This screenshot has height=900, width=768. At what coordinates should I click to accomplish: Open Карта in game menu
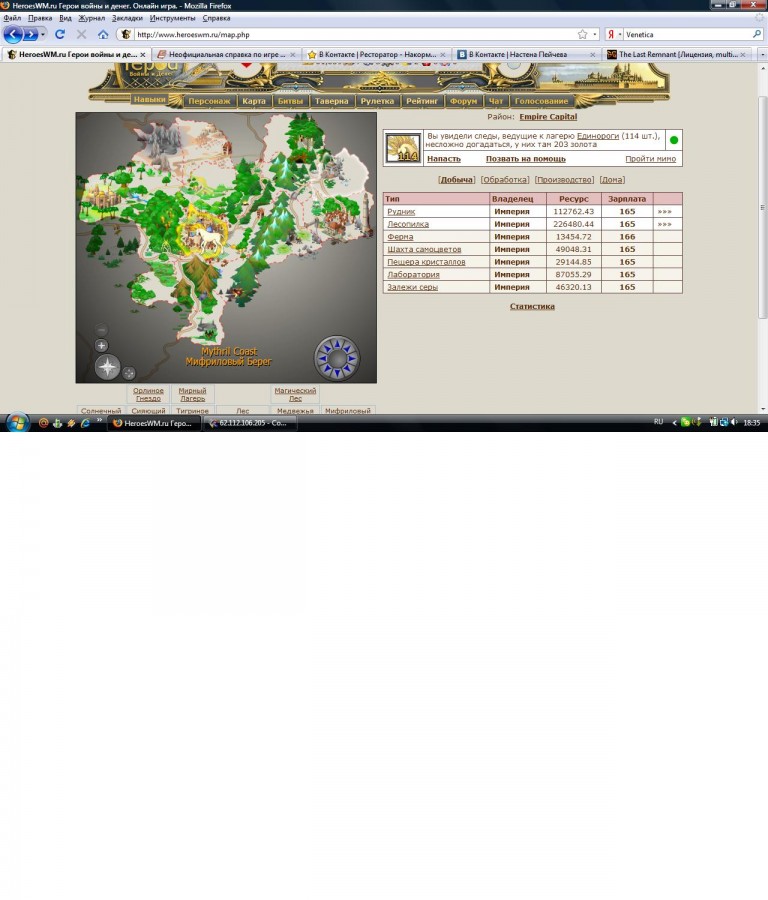click(x=254, y=101)
